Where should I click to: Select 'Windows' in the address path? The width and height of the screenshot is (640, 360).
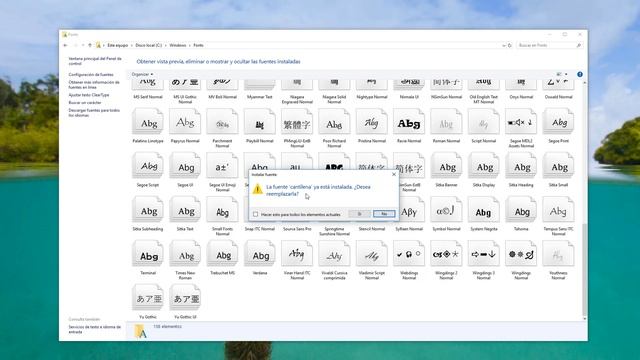pyautogui.click(x=178, y=45)
